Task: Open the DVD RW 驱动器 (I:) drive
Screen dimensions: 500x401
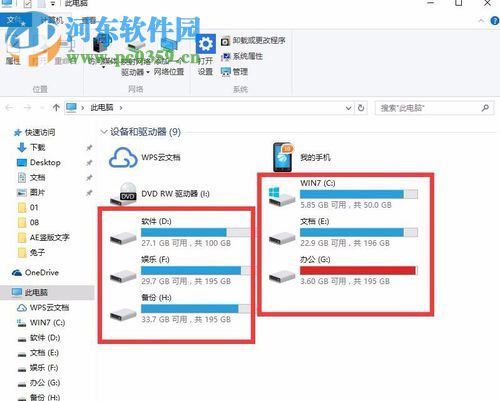Action: point(160,194)
